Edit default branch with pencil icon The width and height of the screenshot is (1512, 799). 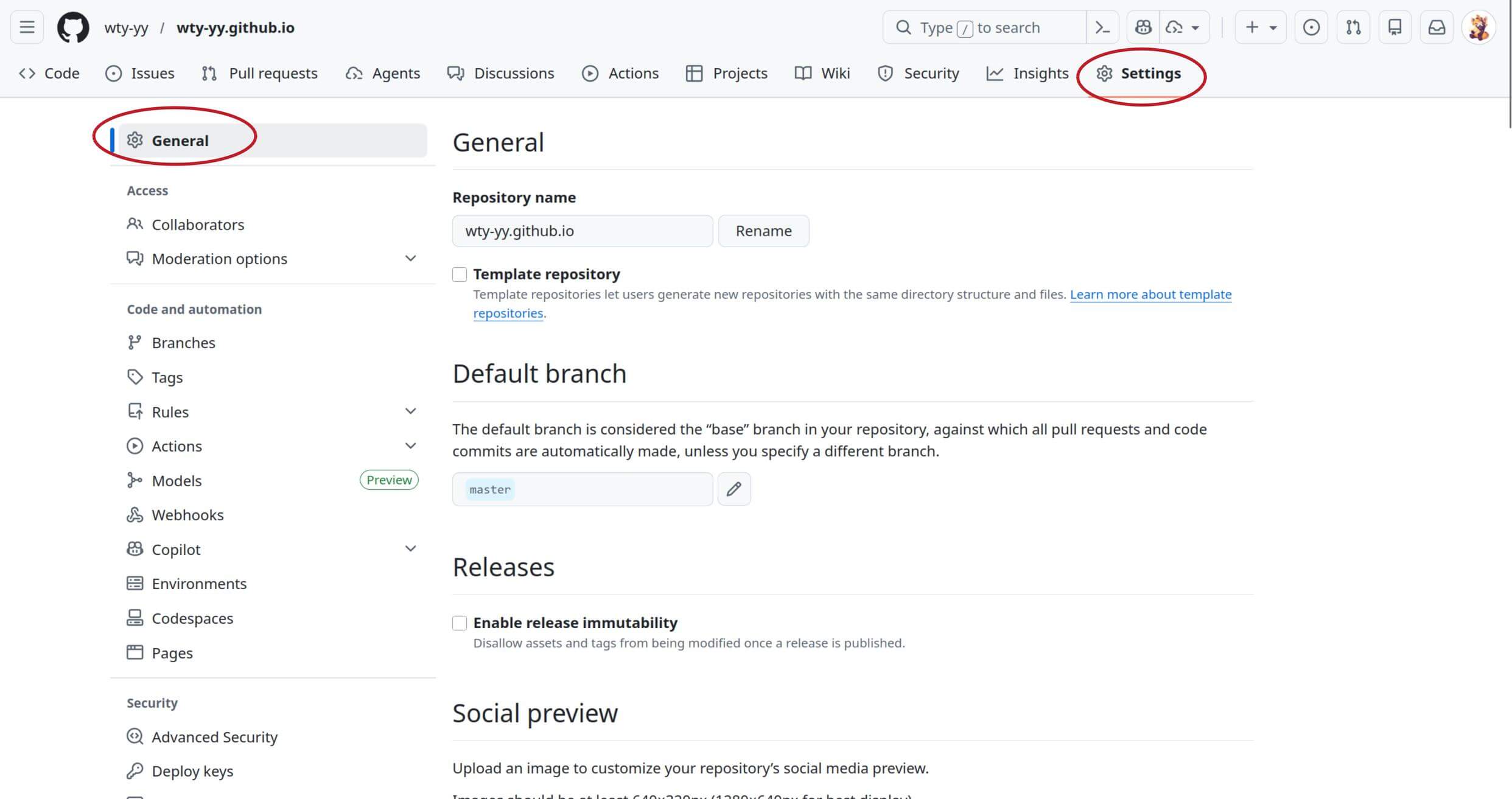tap(734, 489)
